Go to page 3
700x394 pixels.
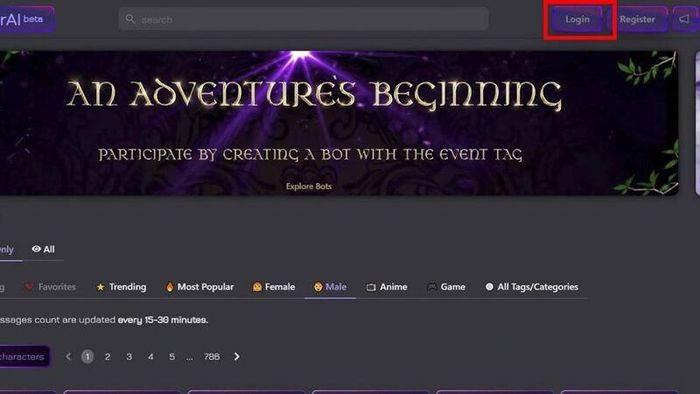tap(129, 357)
